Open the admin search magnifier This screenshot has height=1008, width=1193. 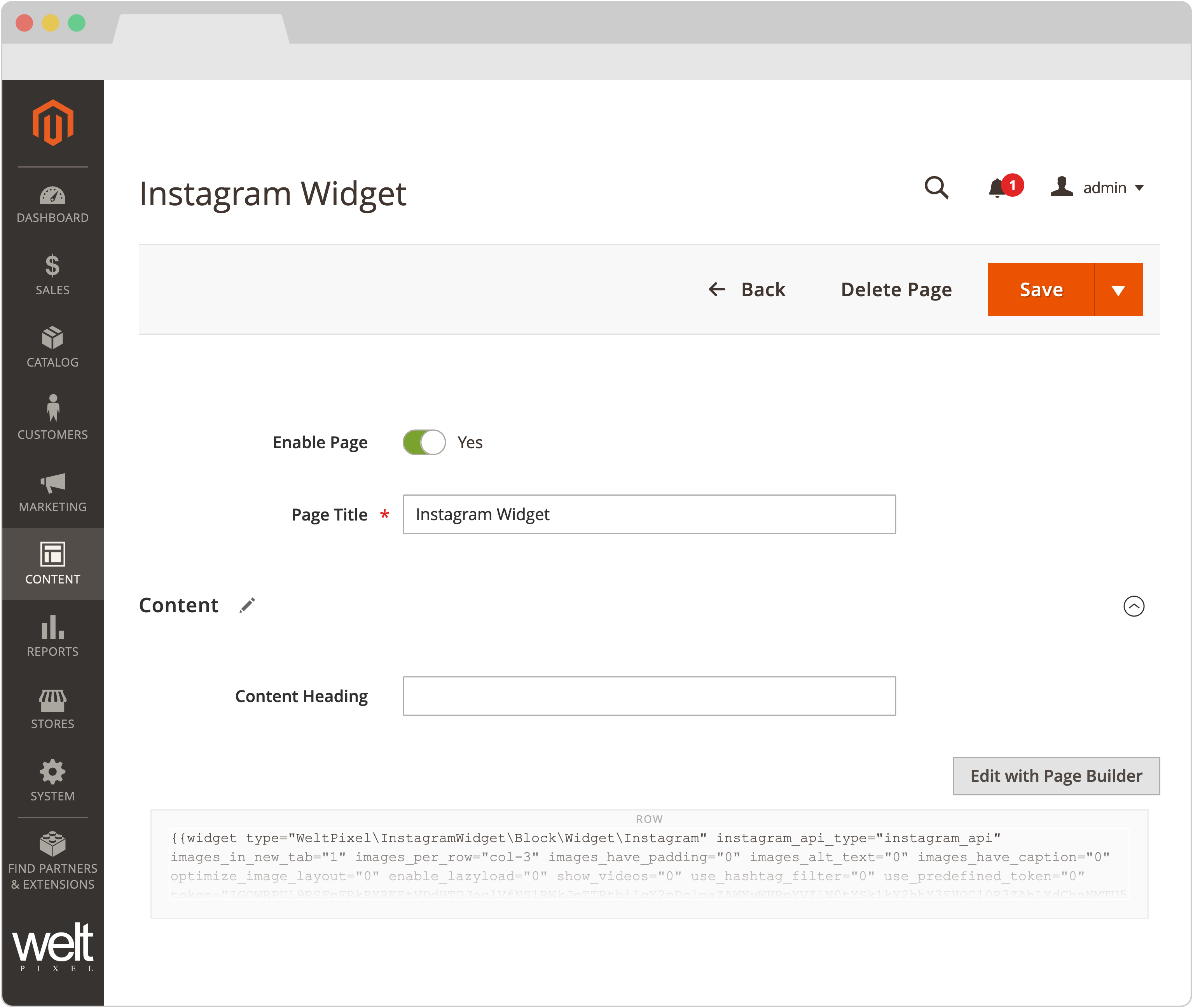(937, 187)
